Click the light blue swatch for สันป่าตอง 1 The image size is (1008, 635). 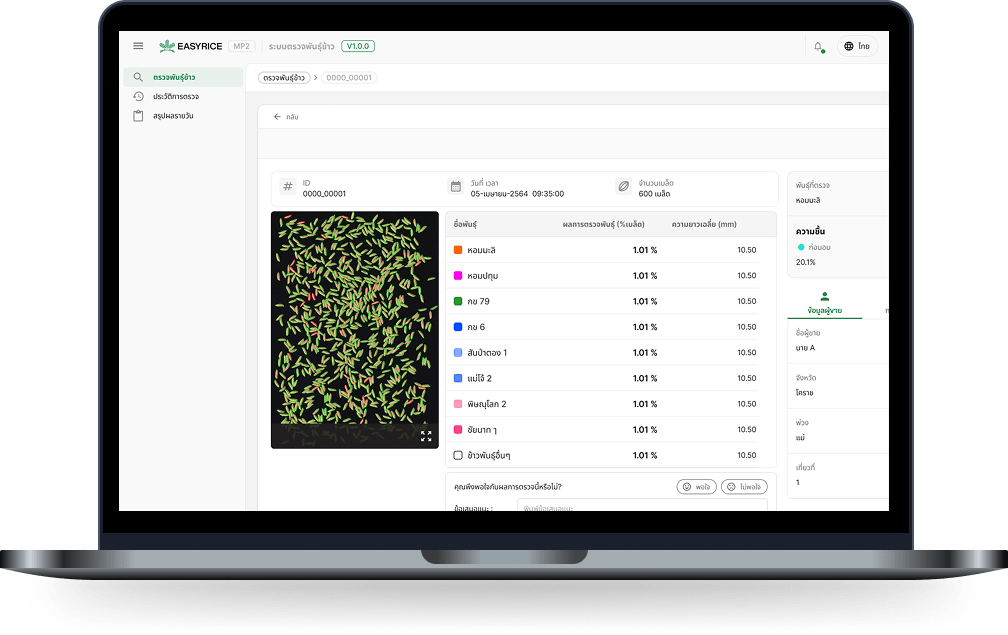click(458, 353)
